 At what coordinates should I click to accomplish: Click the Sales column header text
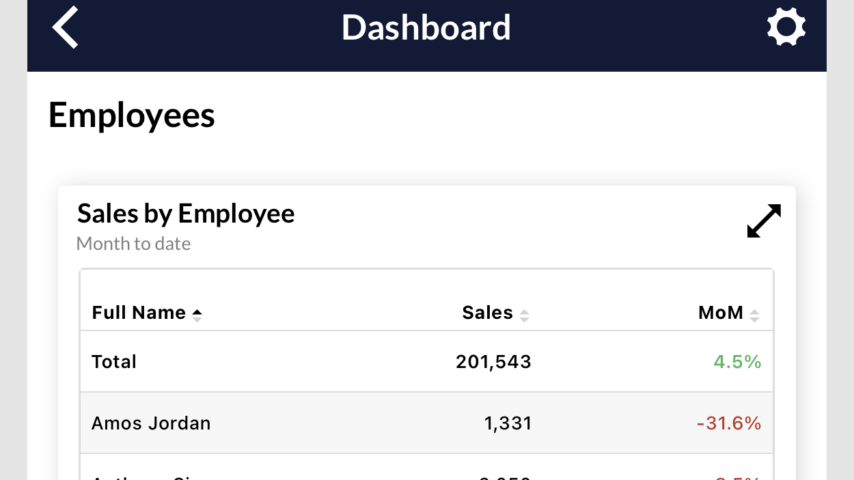[x=487, y=313]
